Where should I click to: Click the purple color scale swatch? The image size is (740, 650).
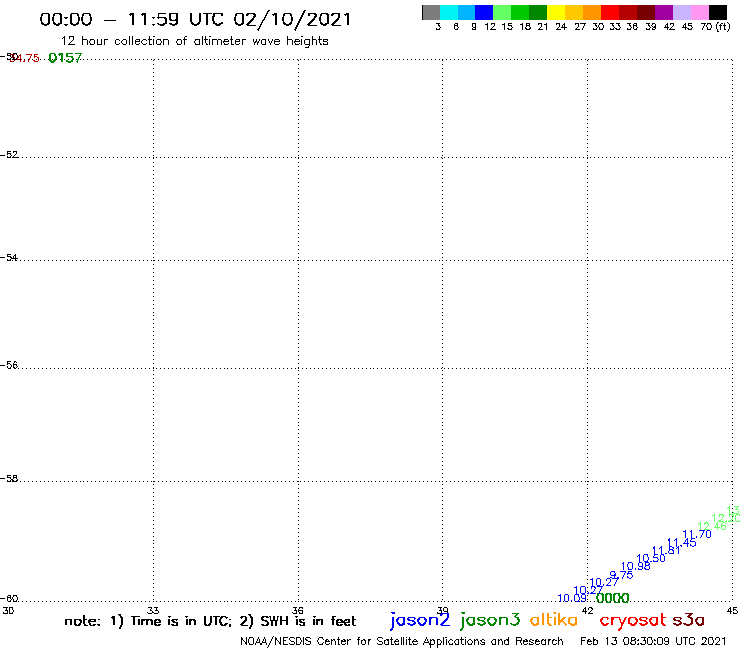coord(664,12)
